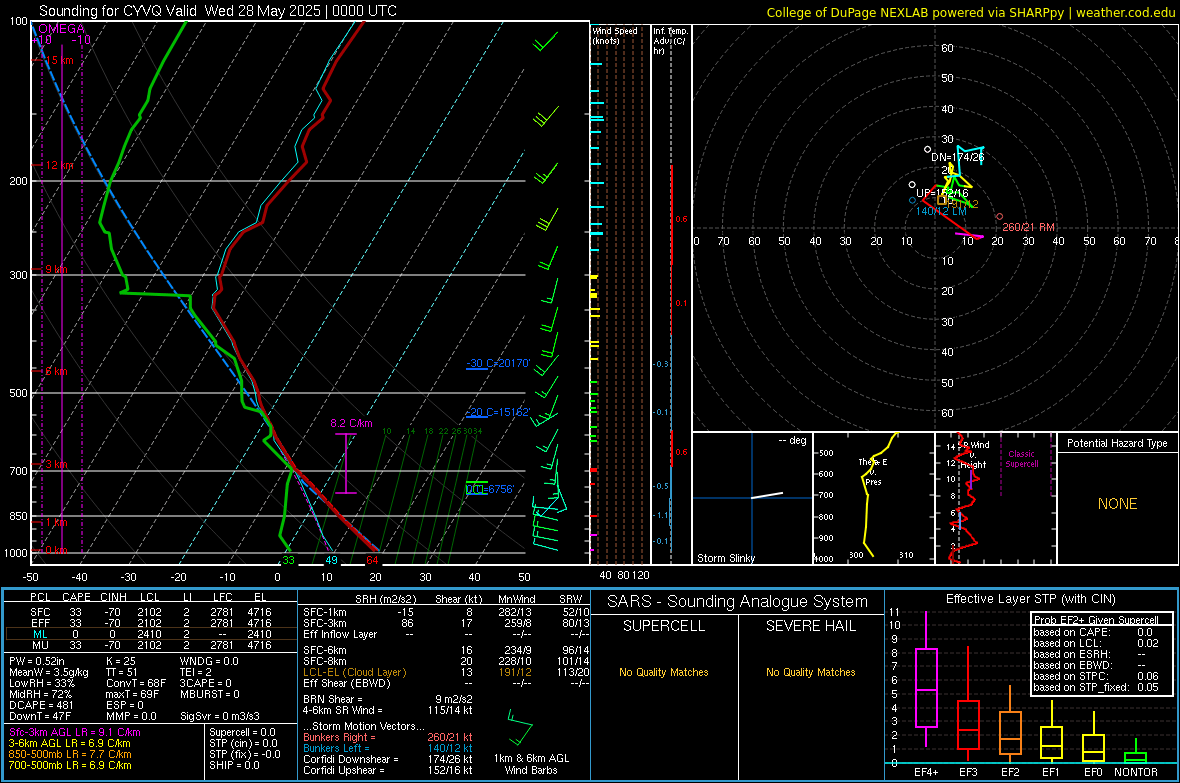Screen dimensions: 1180x783
Task: Click the 'SRH (m2/s2)' column header
Action: [385, 599]
